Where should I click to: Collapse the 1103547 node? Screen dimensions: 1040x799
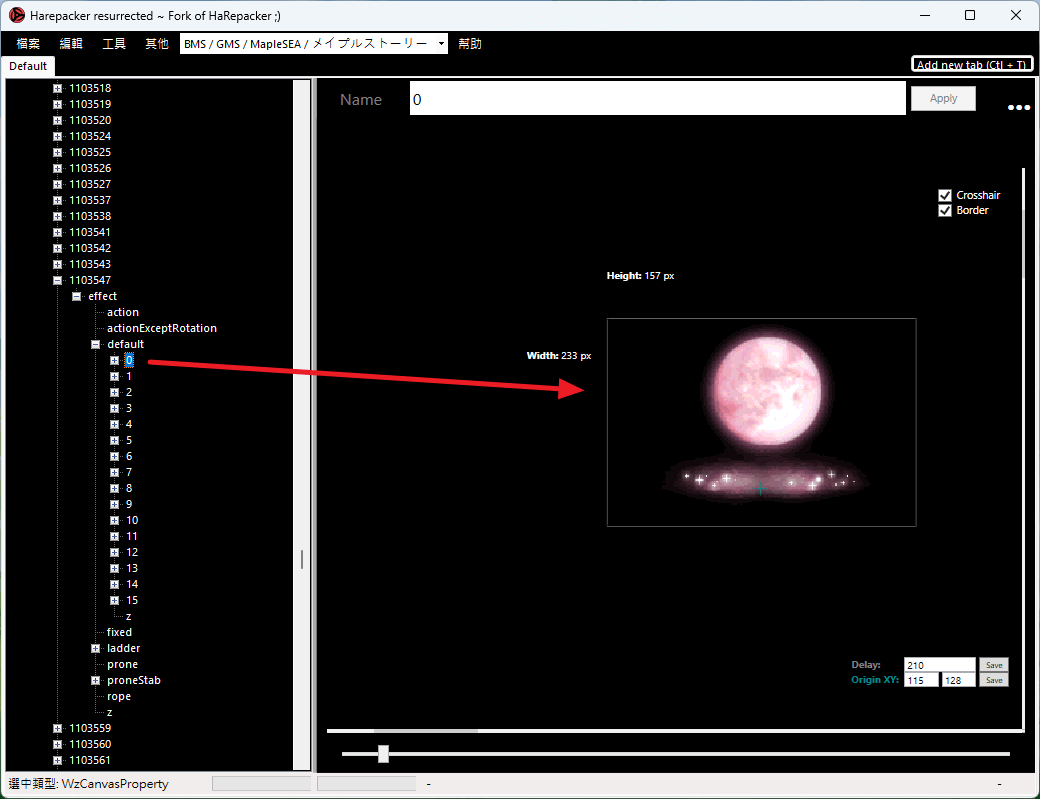pos(58,280)
